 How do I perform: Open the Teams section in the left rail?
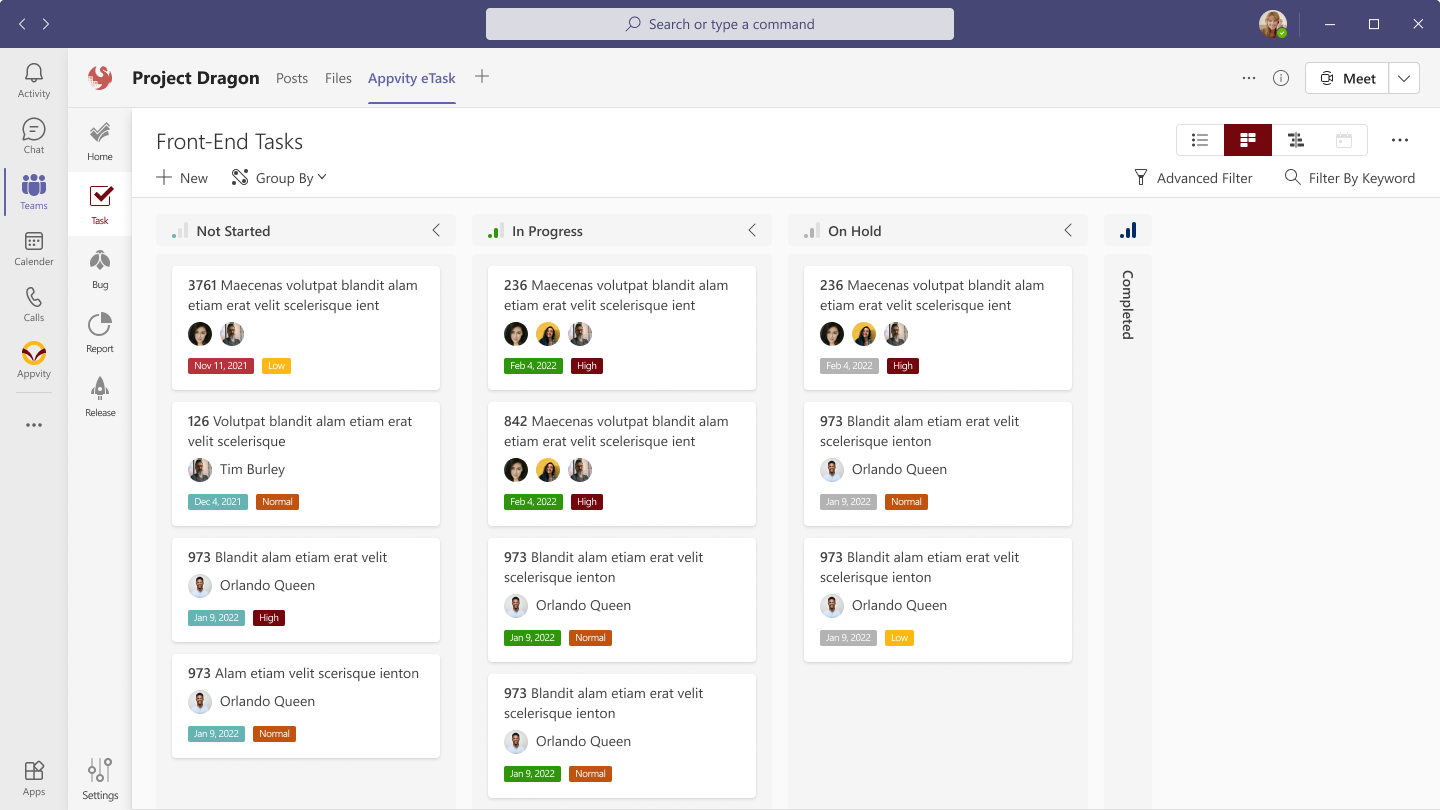point(33,192)
